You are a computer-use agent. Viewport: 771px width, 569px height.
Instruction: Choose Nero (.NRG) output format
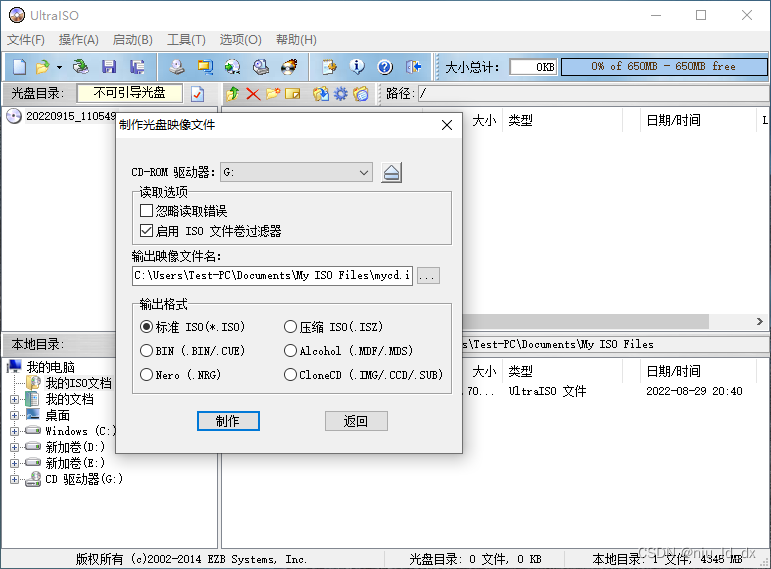pyautogui.click(x=146, y=375)
